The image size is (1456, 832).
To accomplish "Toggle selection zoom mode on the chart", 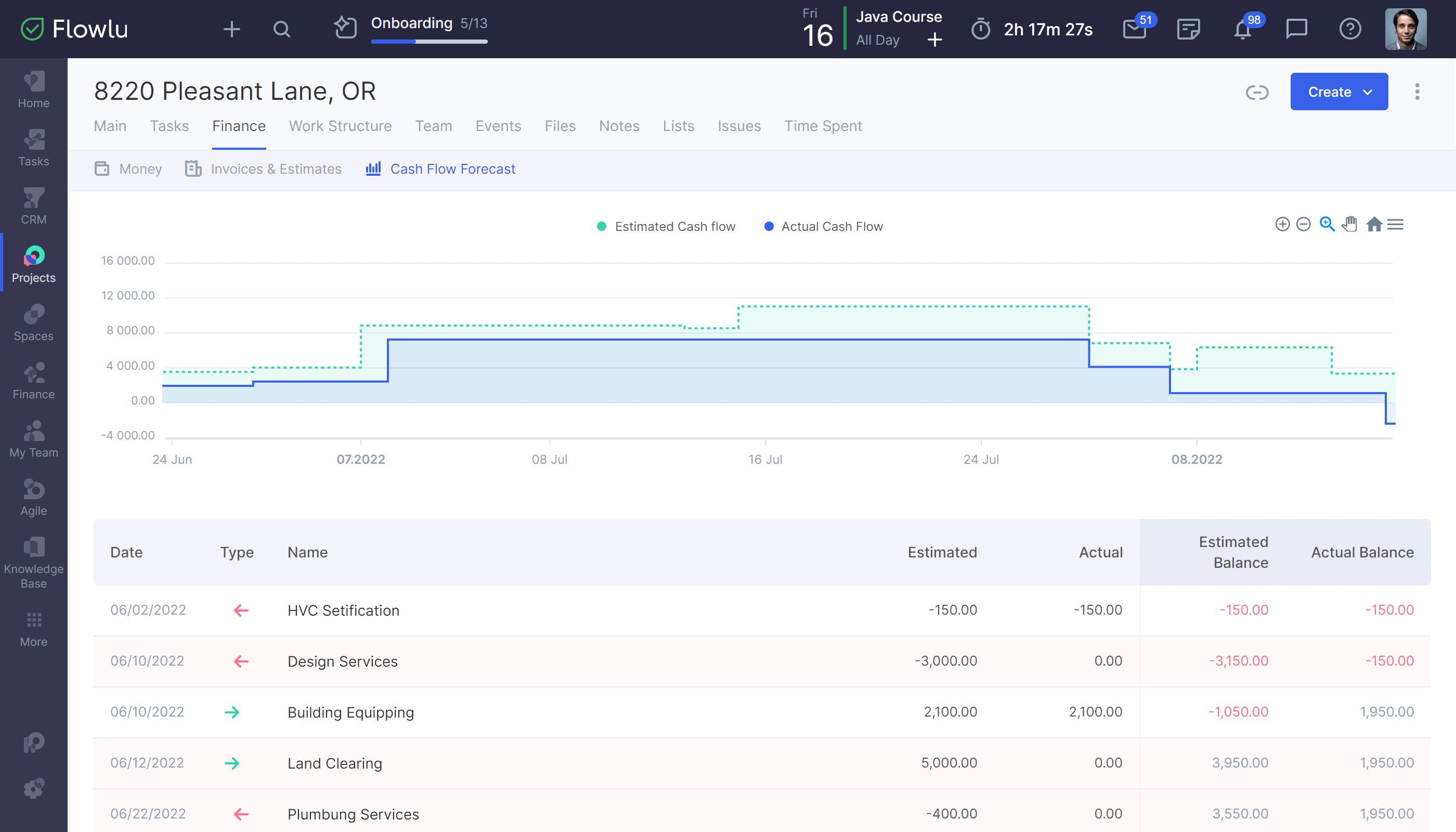I will [1327, 225].
